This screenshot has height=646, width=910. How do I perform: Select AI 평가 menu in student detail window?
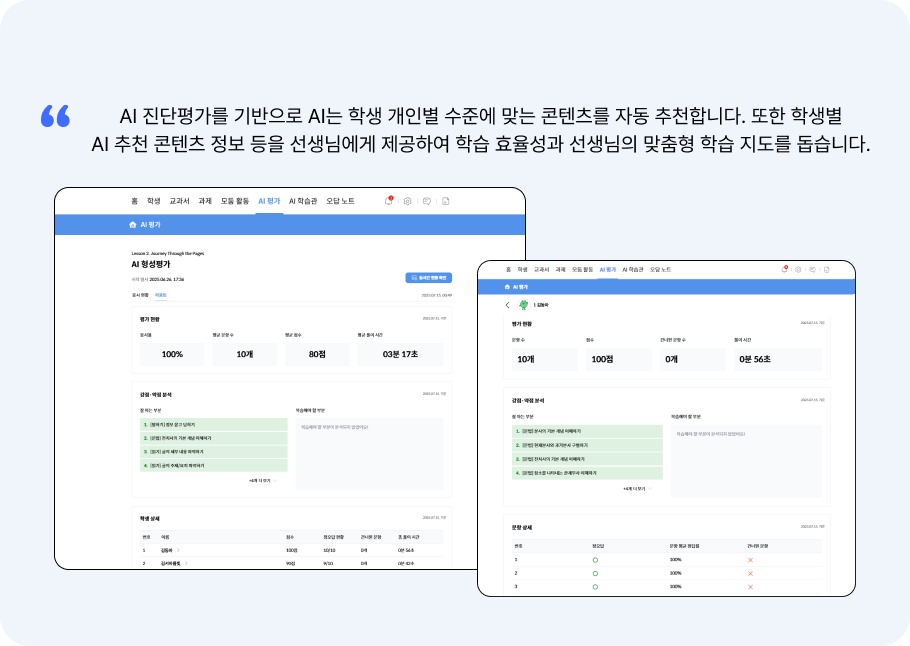[608, 269]
